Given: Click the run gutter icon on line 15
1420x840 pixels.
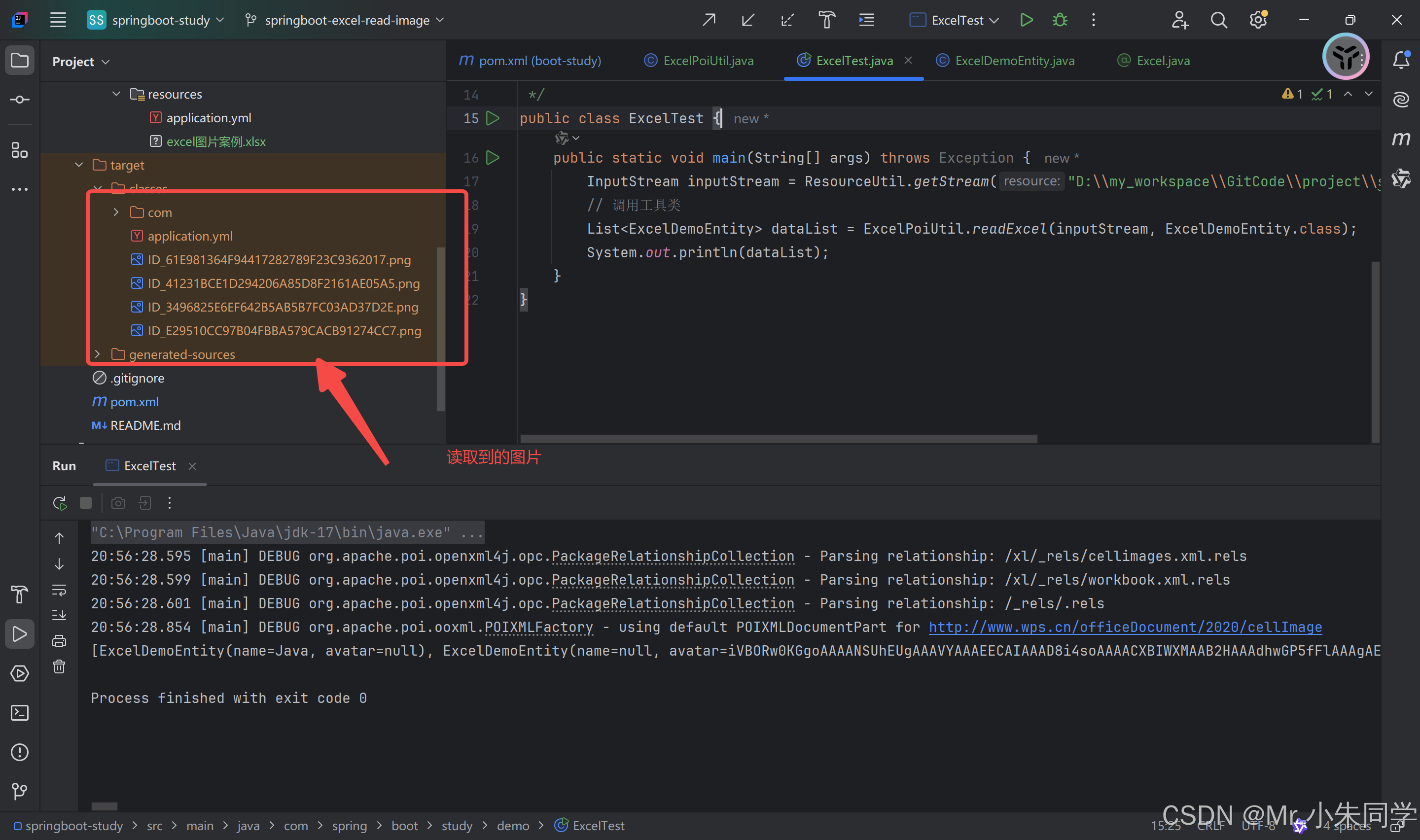Looking at the screenshot, I should (493, 118).
